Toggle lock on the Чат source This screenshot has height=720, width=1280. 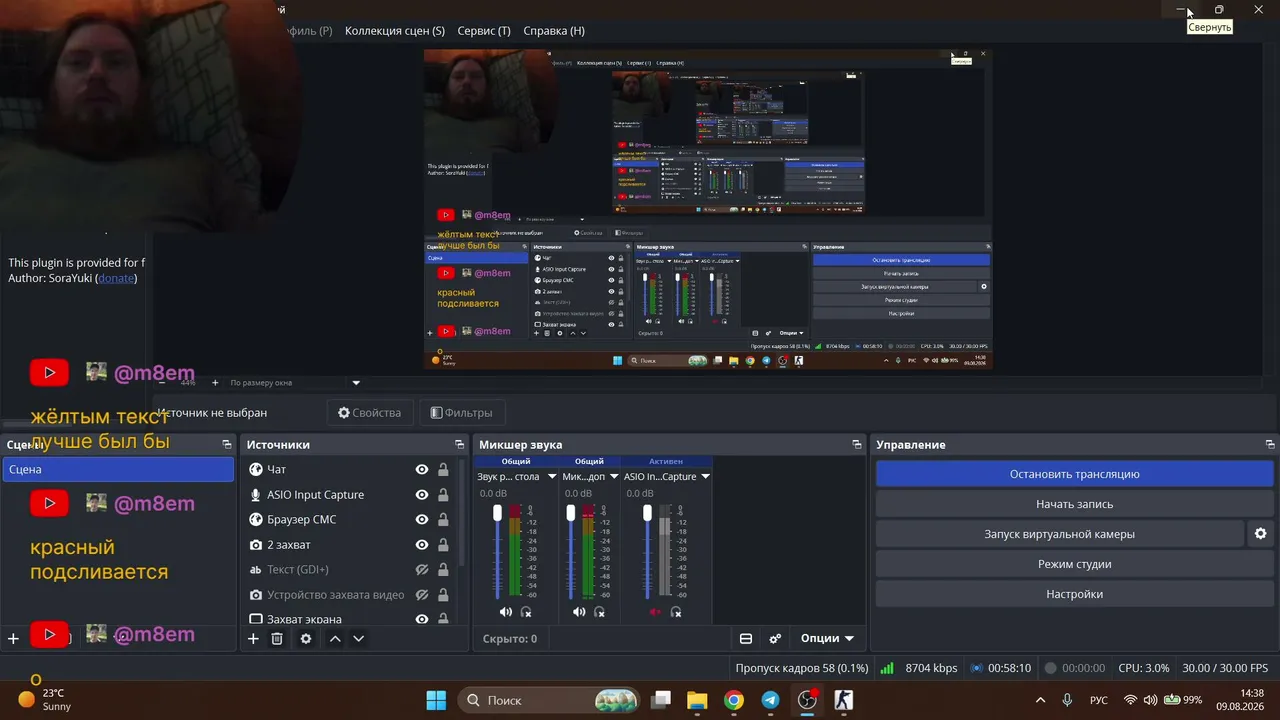click(x=443, y=470)
